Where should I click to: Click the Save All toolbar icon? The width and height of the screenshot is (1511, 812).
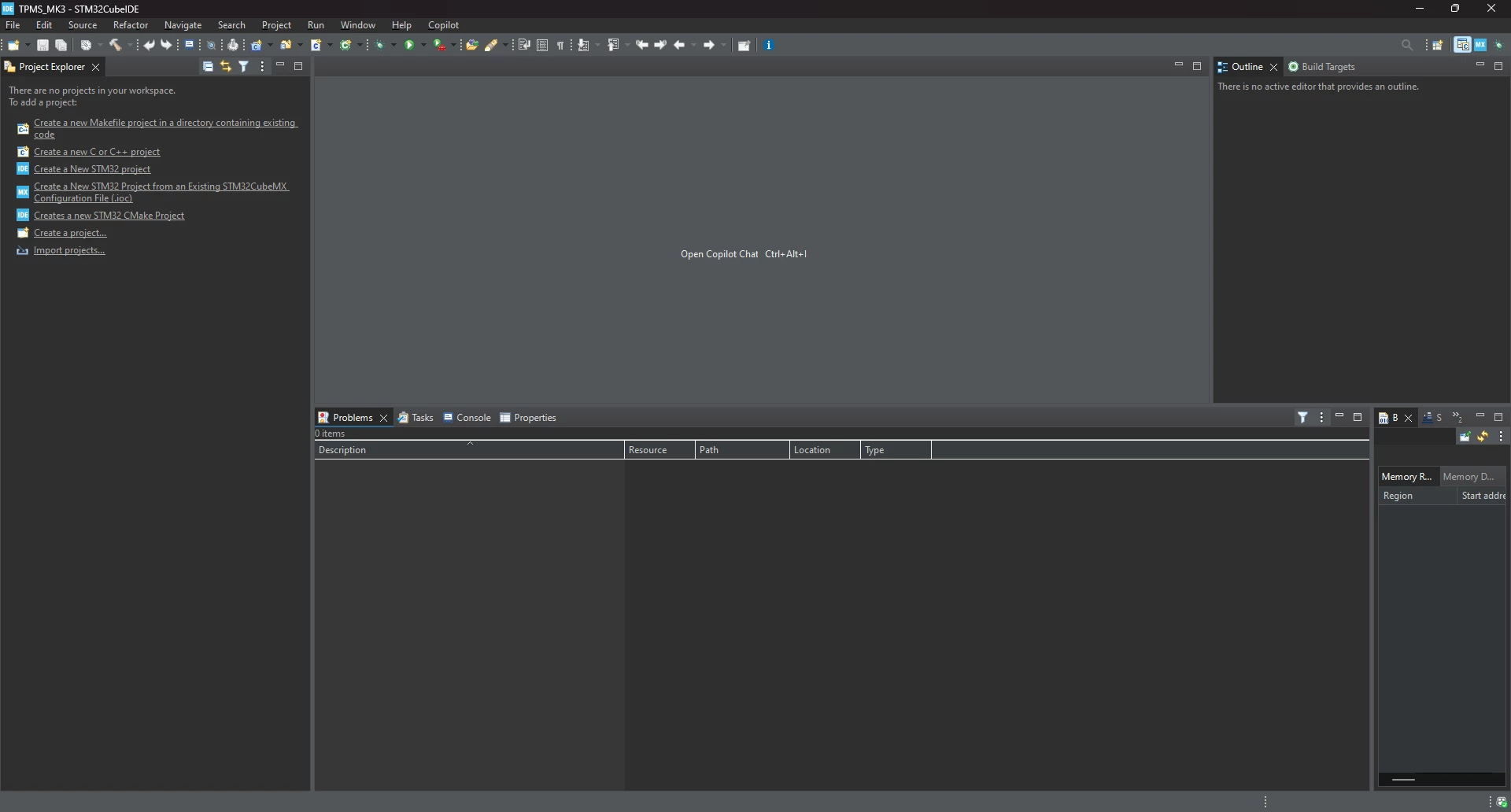tap(61, 45)
